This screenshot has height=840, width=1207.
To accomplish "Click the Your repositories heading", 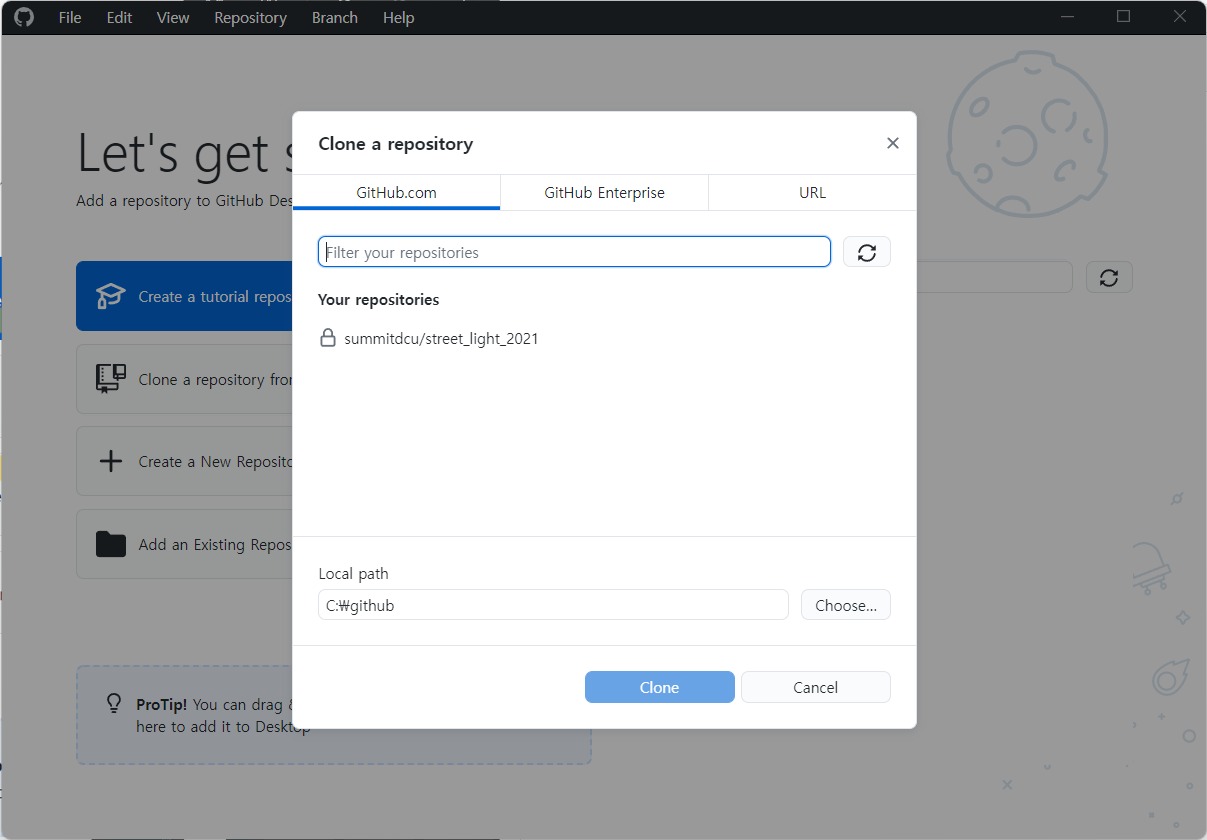I will [x=378, y=300].
